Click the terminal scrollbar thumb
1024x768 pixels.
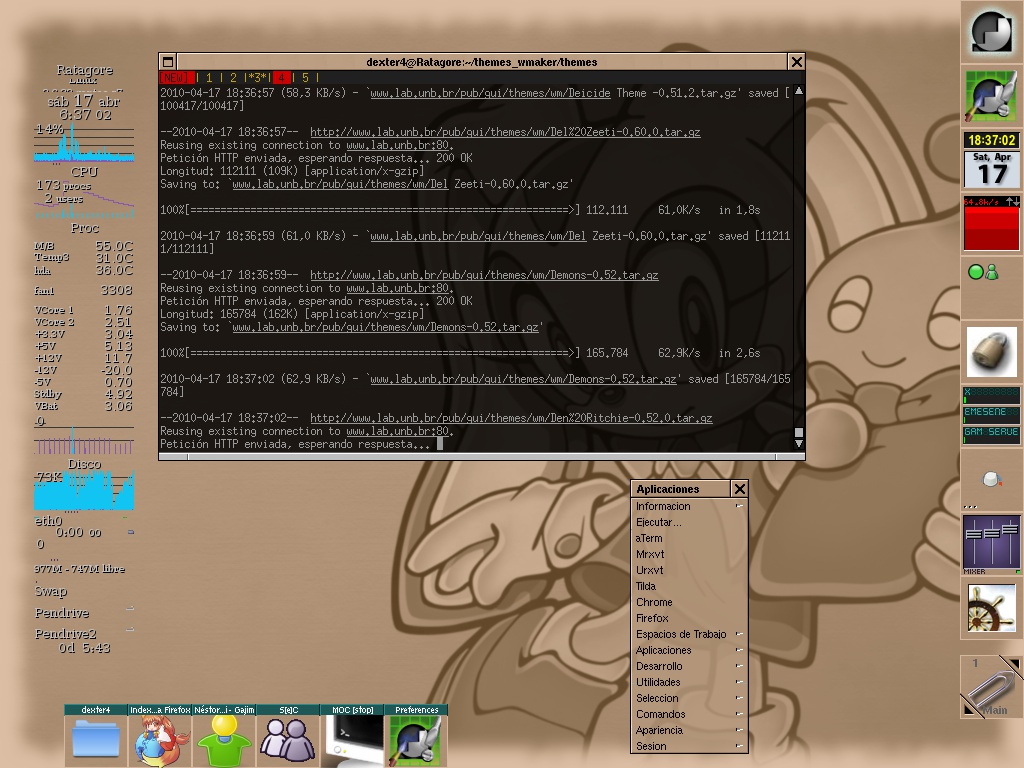tap(798, 432)
